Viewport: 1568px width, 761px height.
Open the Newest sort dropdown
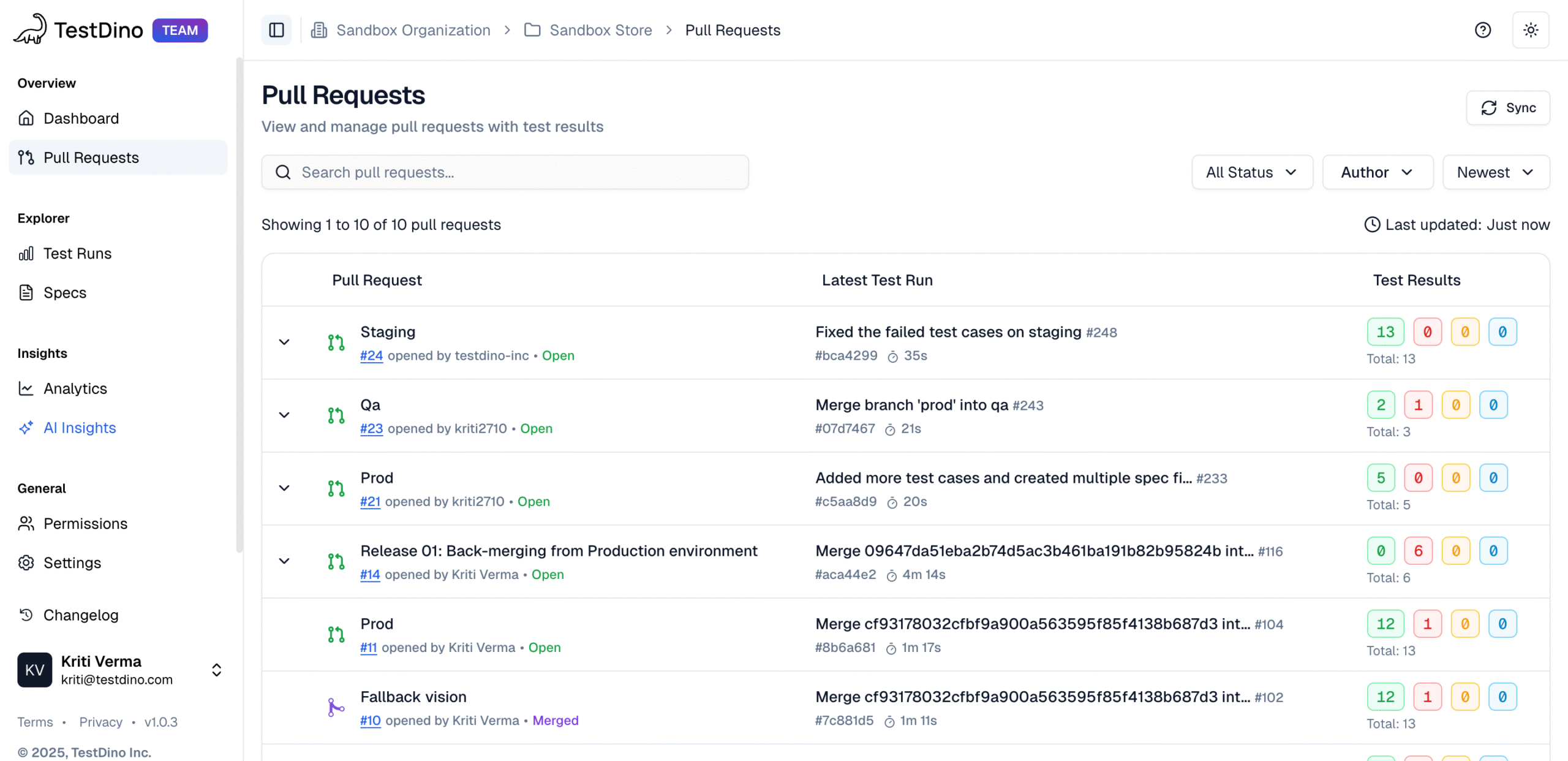(1495, 172)
